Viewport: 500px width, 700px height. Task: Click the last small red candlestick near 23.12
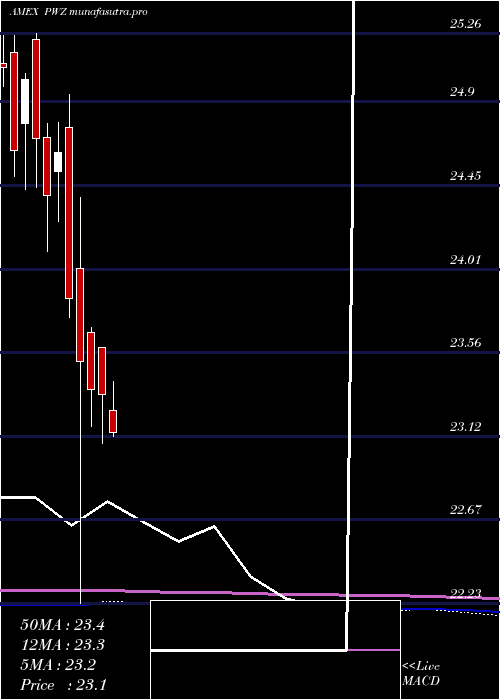pos(113,421)
